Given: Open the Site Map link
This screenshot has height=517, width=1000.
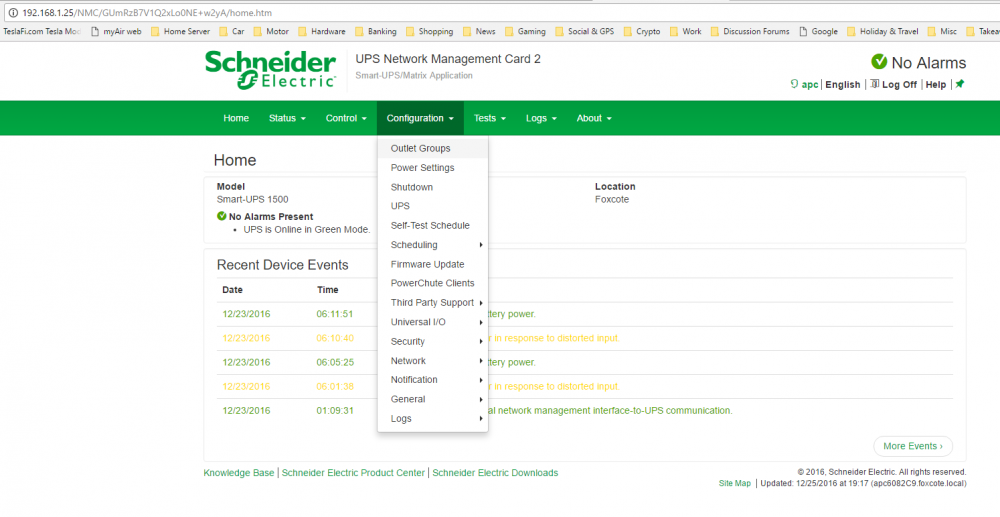Looking at the screenshot, I should [x=735, y=483].
